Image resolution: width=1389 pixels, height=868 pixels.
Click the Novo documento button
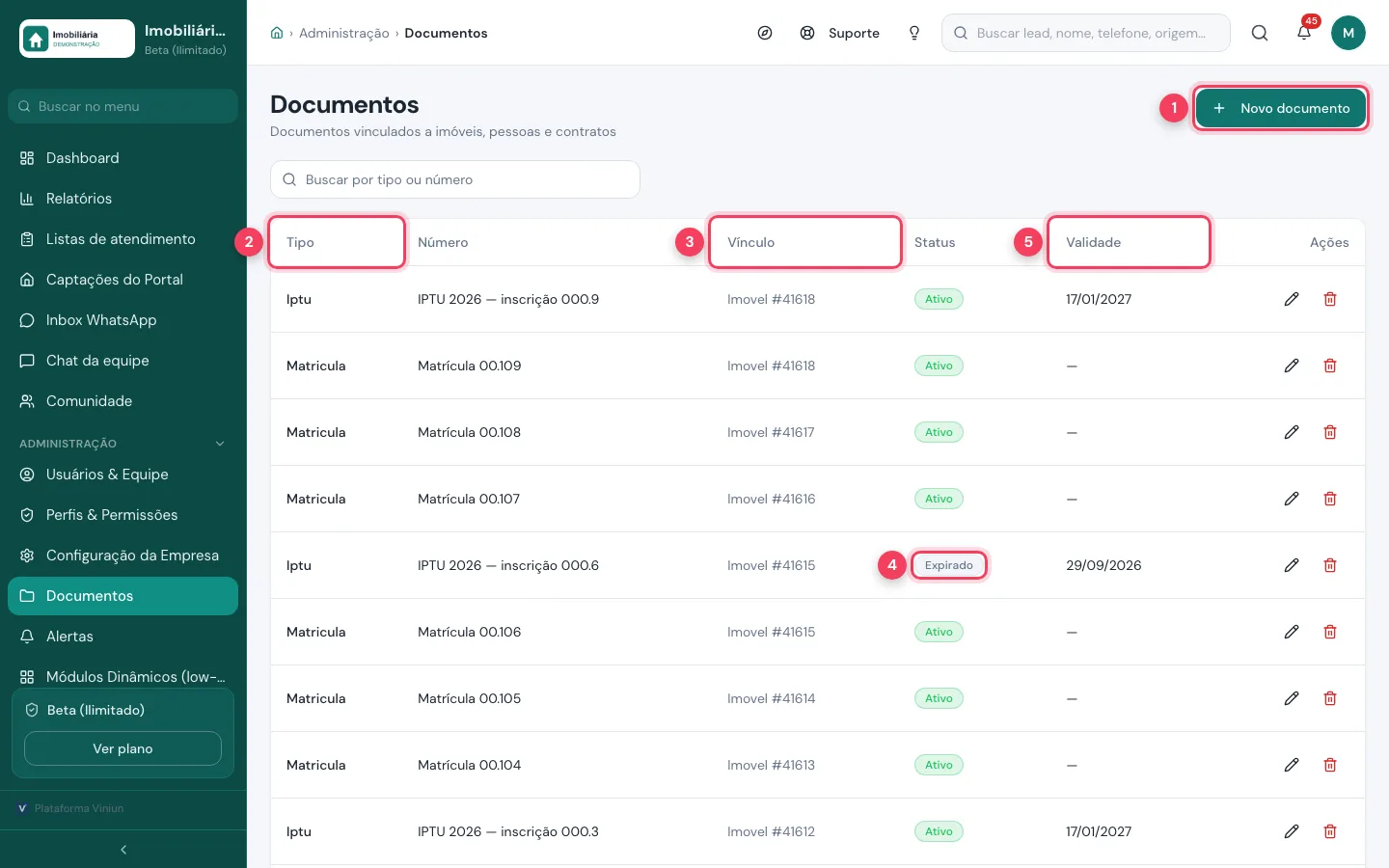click(1281, 108)
